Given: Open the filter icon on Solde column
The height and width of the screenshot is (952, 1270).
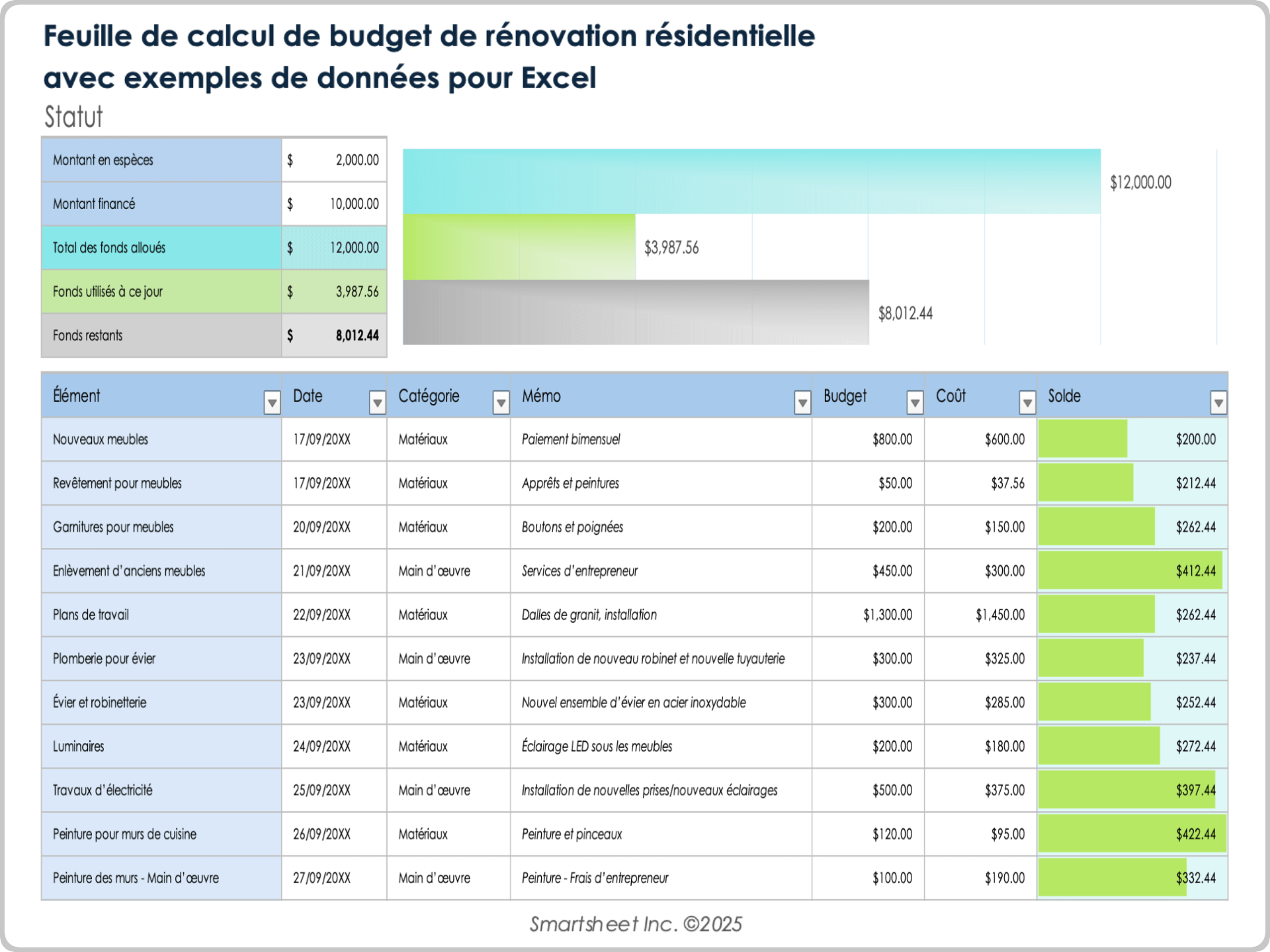Looking at the screenshot, I should (x=1219, y=402).
